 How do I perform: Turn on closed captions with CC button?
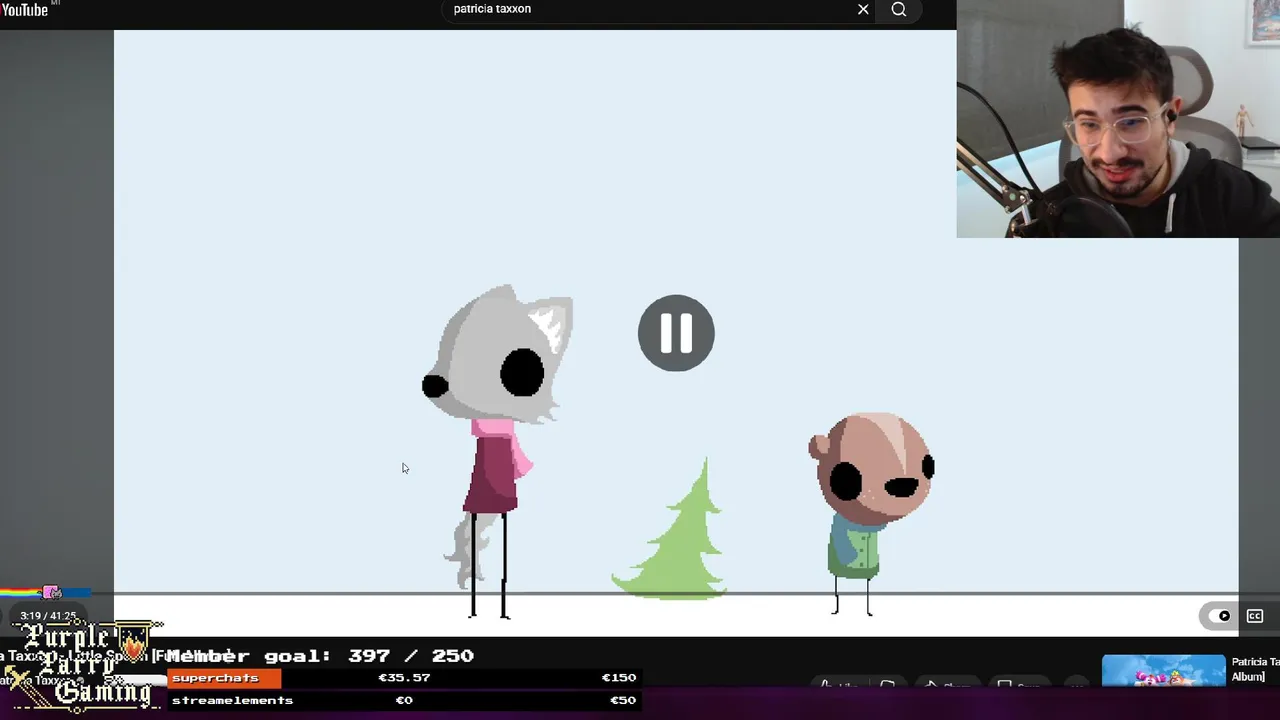(1255, 616)
